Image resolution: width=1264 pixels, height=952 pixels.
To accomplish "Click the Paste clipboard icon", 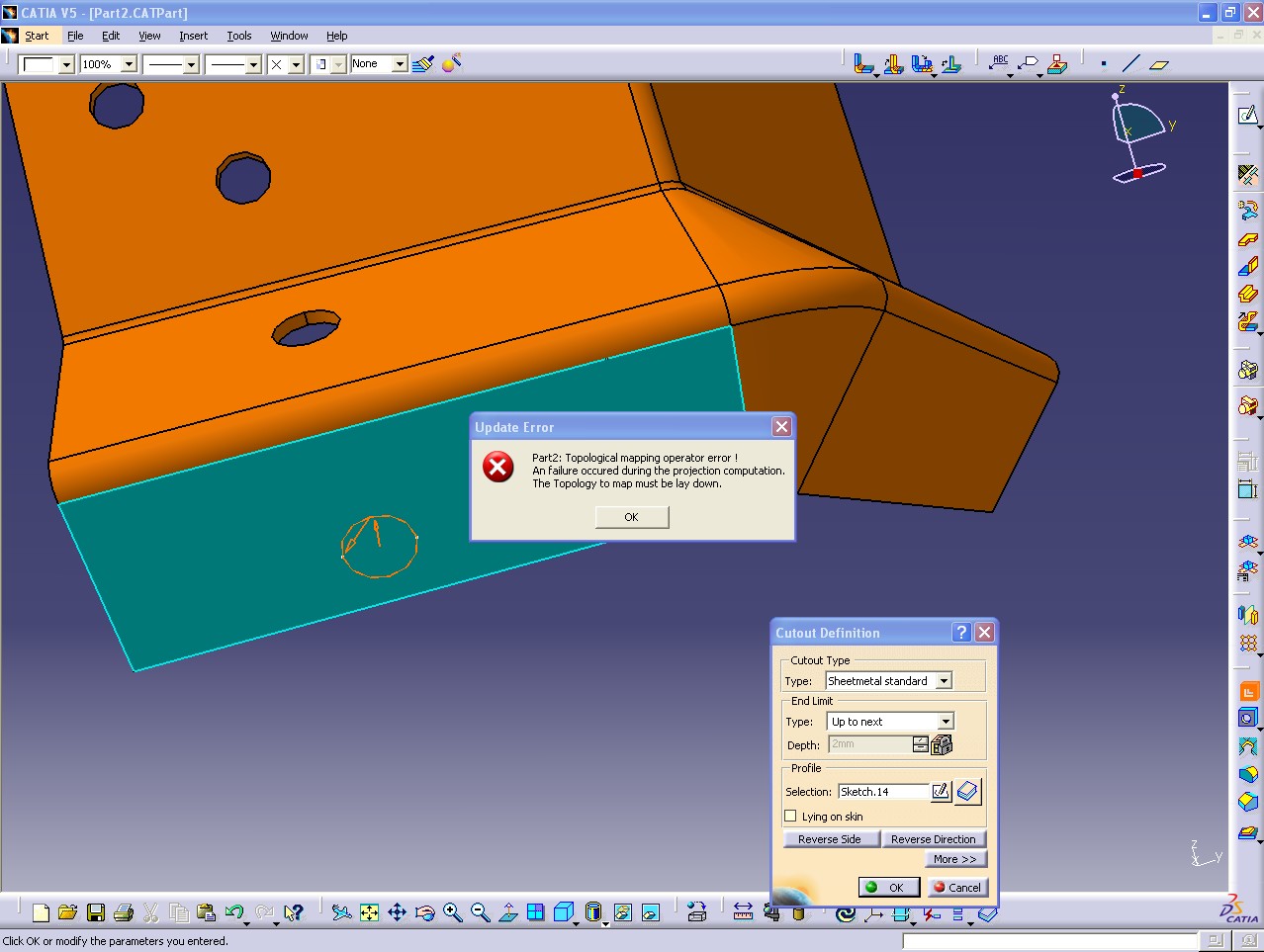I will coord(206,912).
